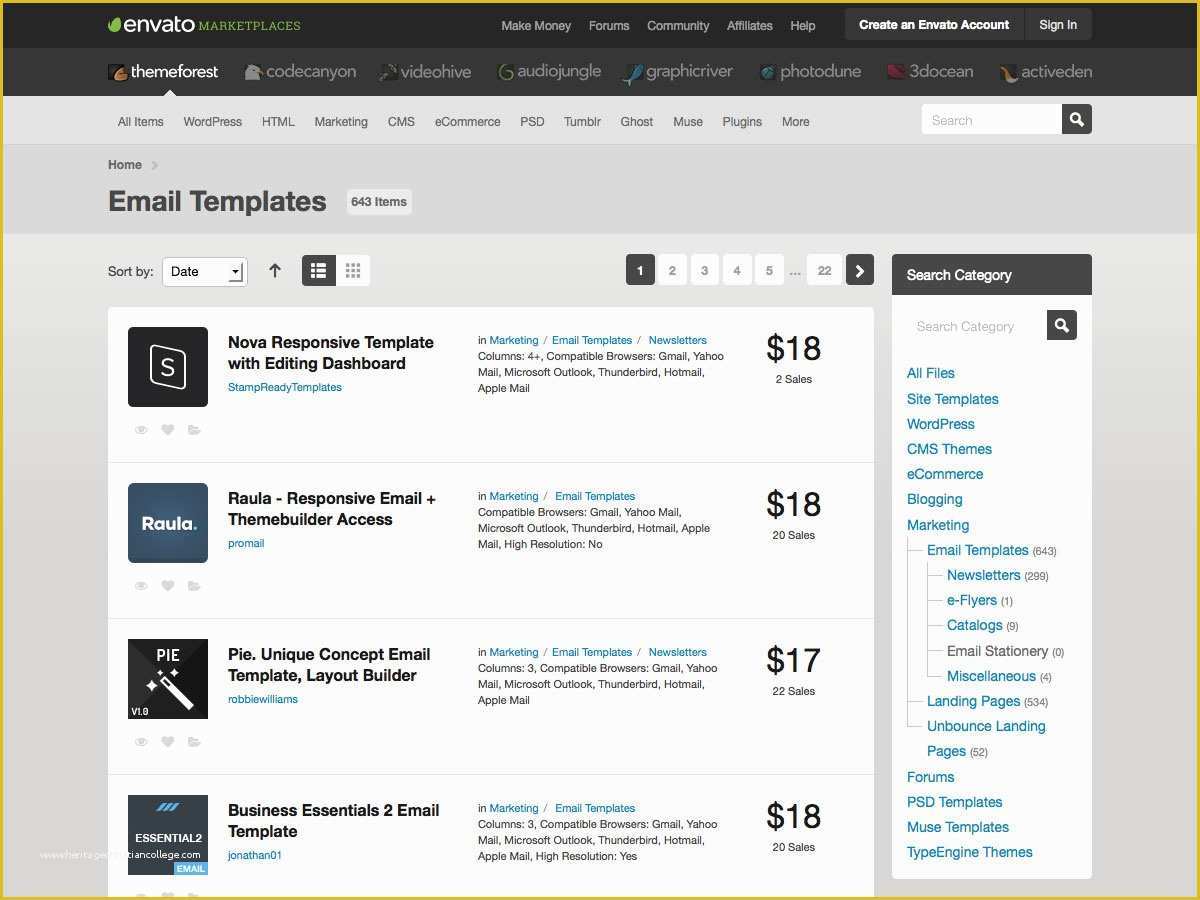Image resolution: width=1200 pixels, height=900 pixels.
Task: Click the preview eye icon for Raula template
Action: point(141,586)
